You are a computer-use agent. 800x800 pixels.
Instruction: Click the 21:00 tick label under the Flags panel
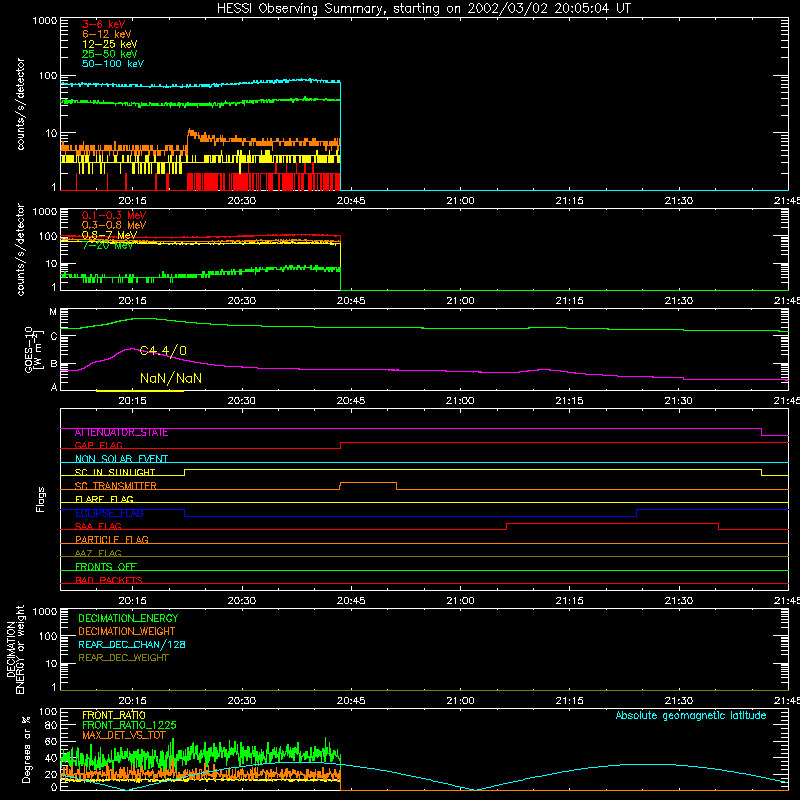[x=460, y=601]
